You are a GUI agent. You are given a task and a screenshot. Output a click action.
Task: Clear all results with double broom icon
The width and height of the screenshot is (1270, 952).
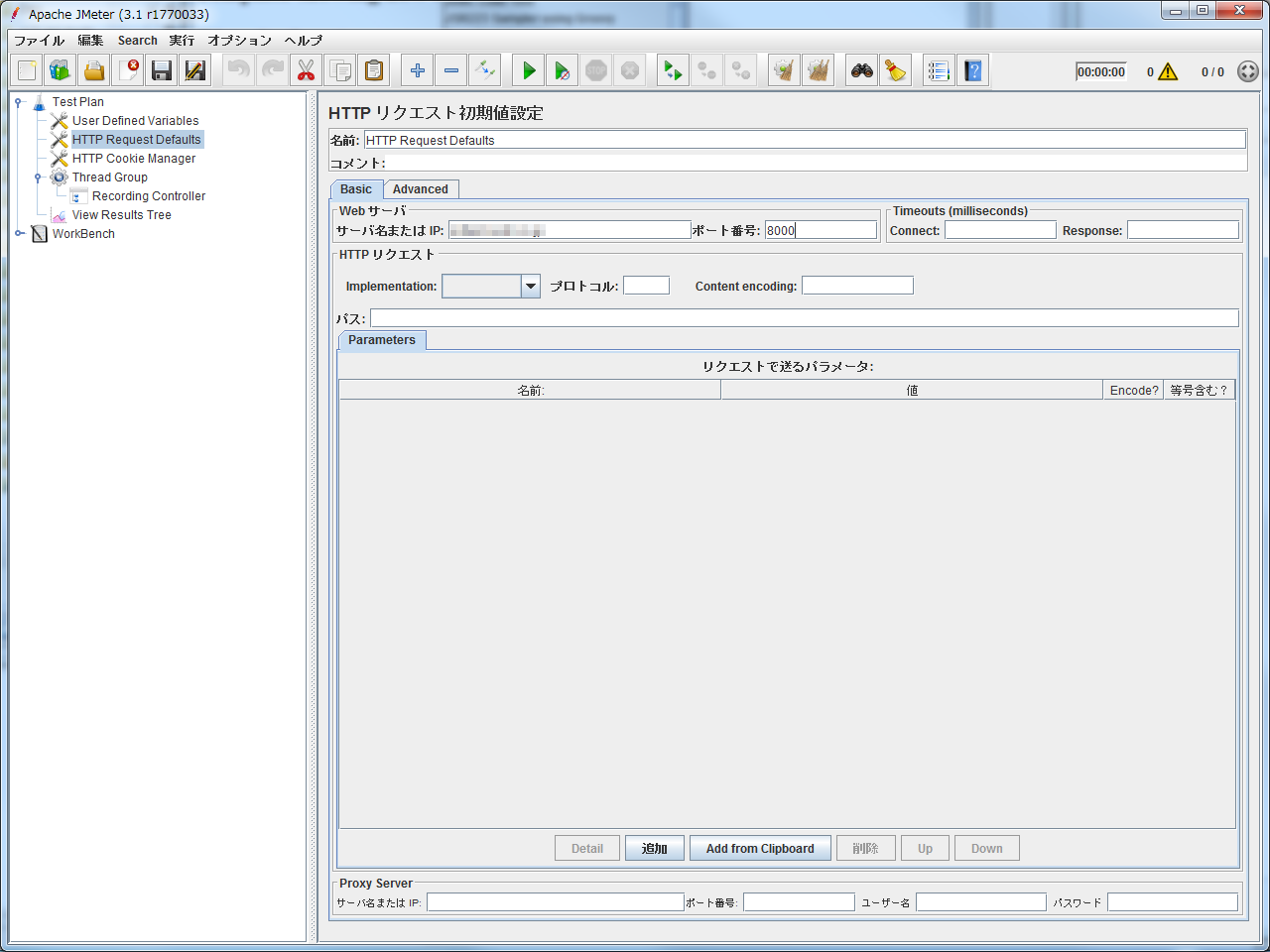pos(818,70)
